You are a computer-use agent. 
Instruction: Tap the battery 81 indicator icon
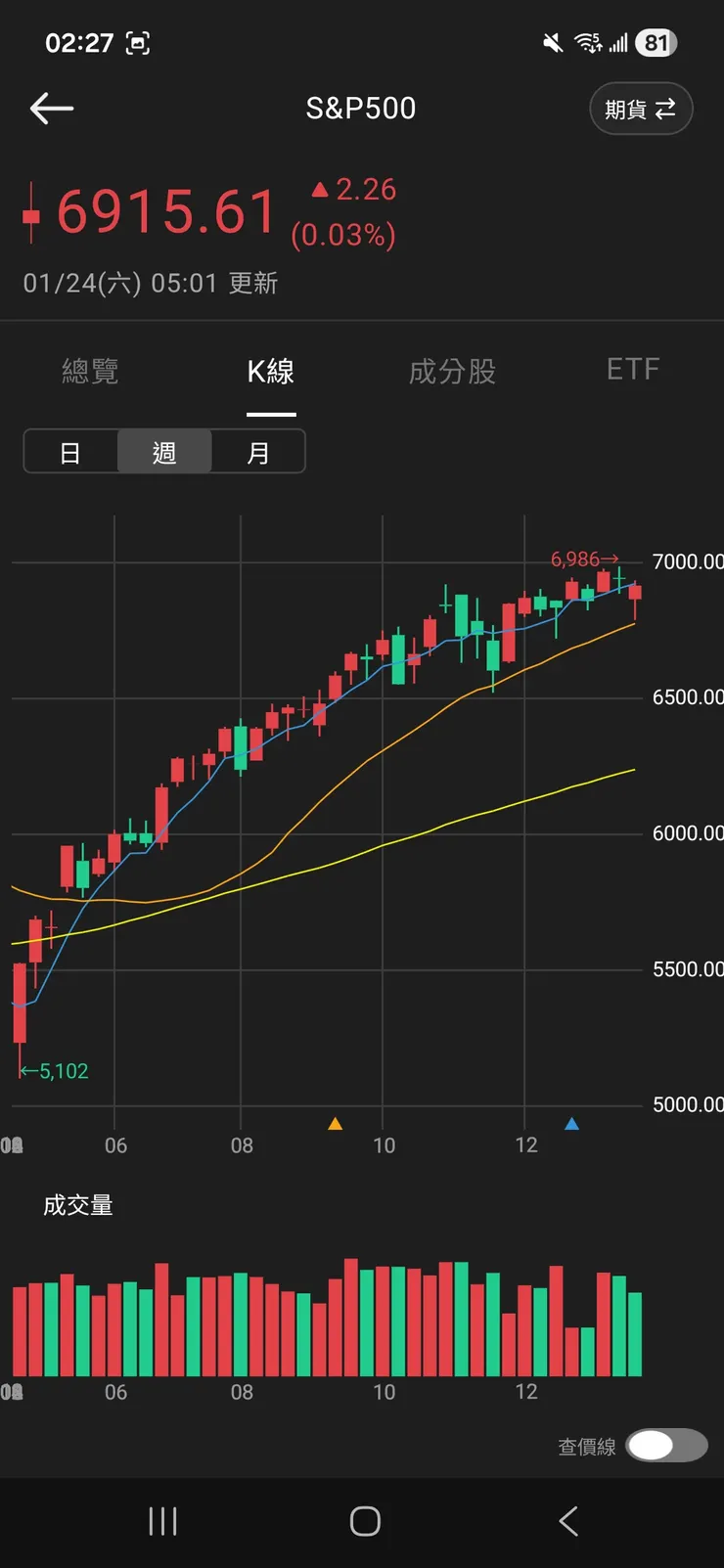pos(656,43)
